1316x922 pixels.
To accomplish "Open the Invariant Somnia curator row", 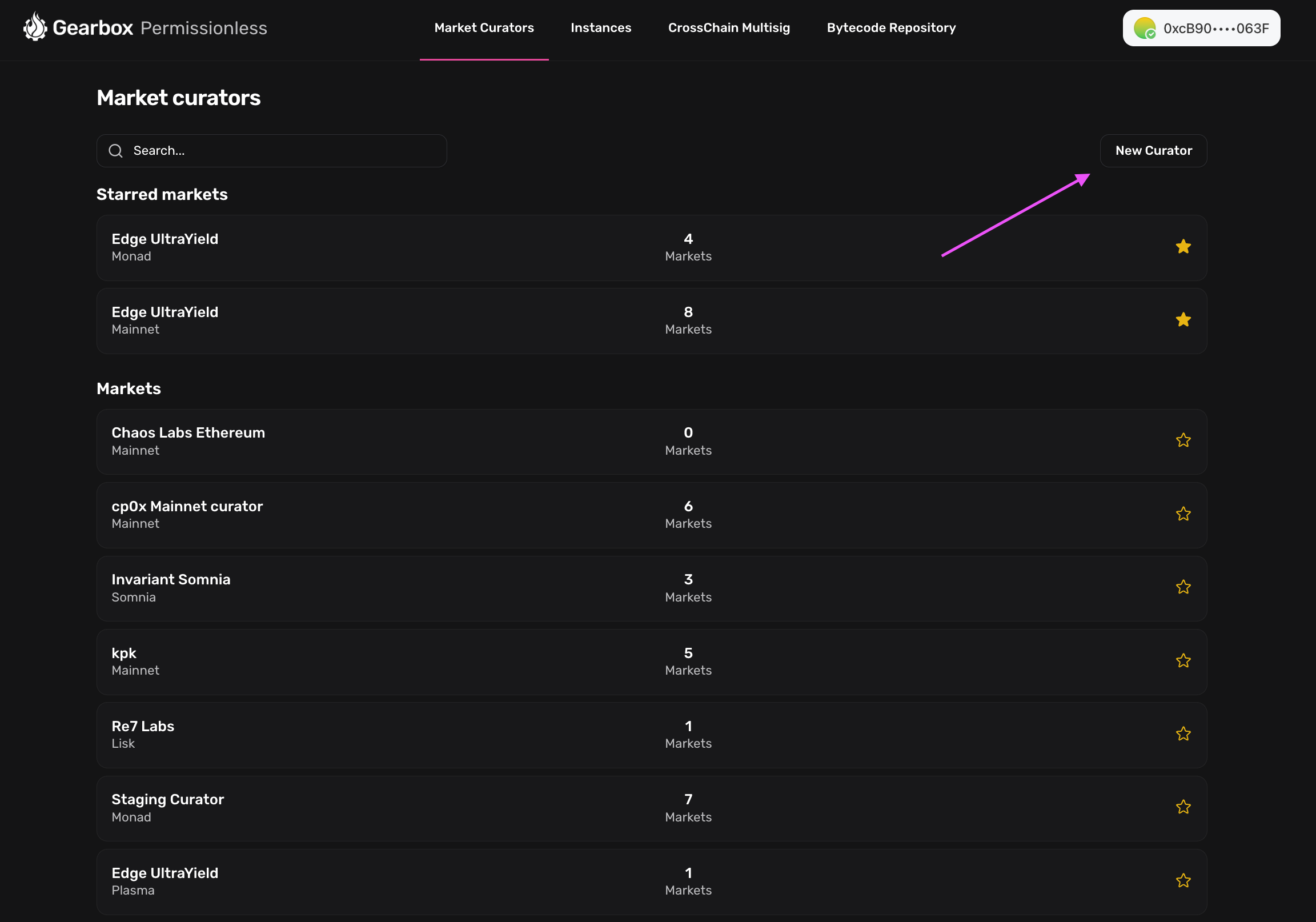I will (x=401, y=588).
